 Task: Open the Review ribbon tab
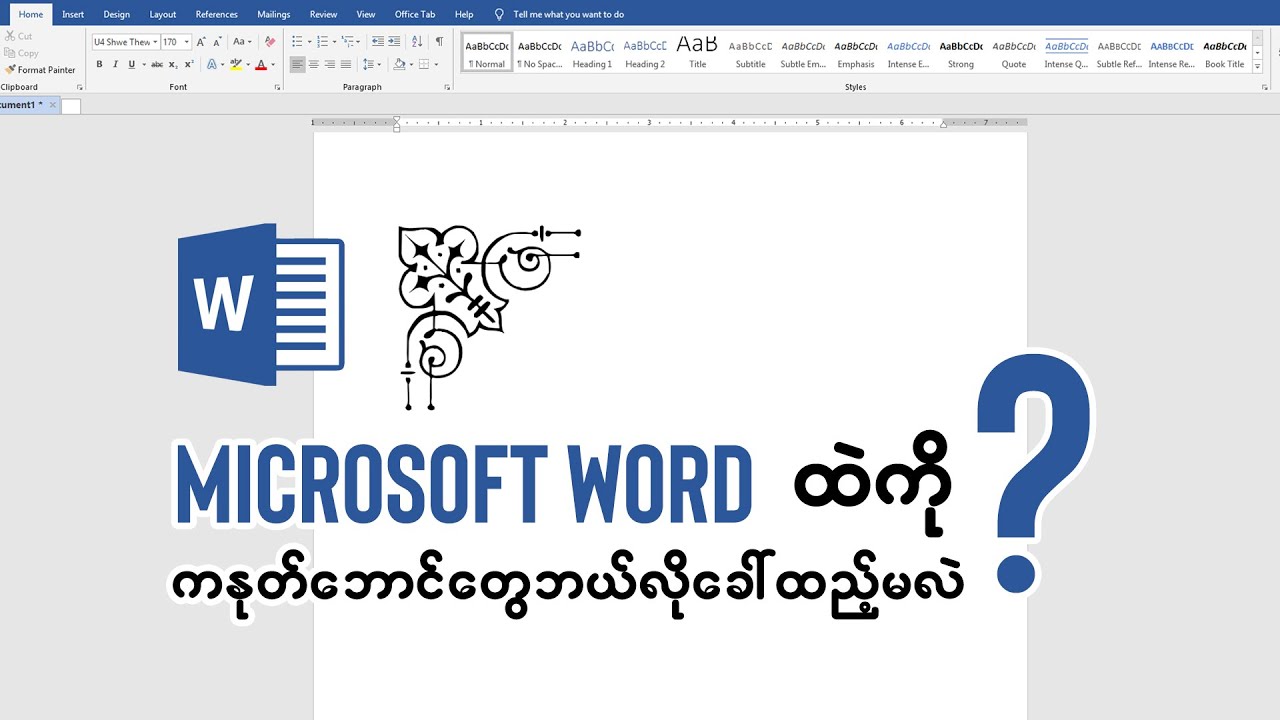(323, 14)
